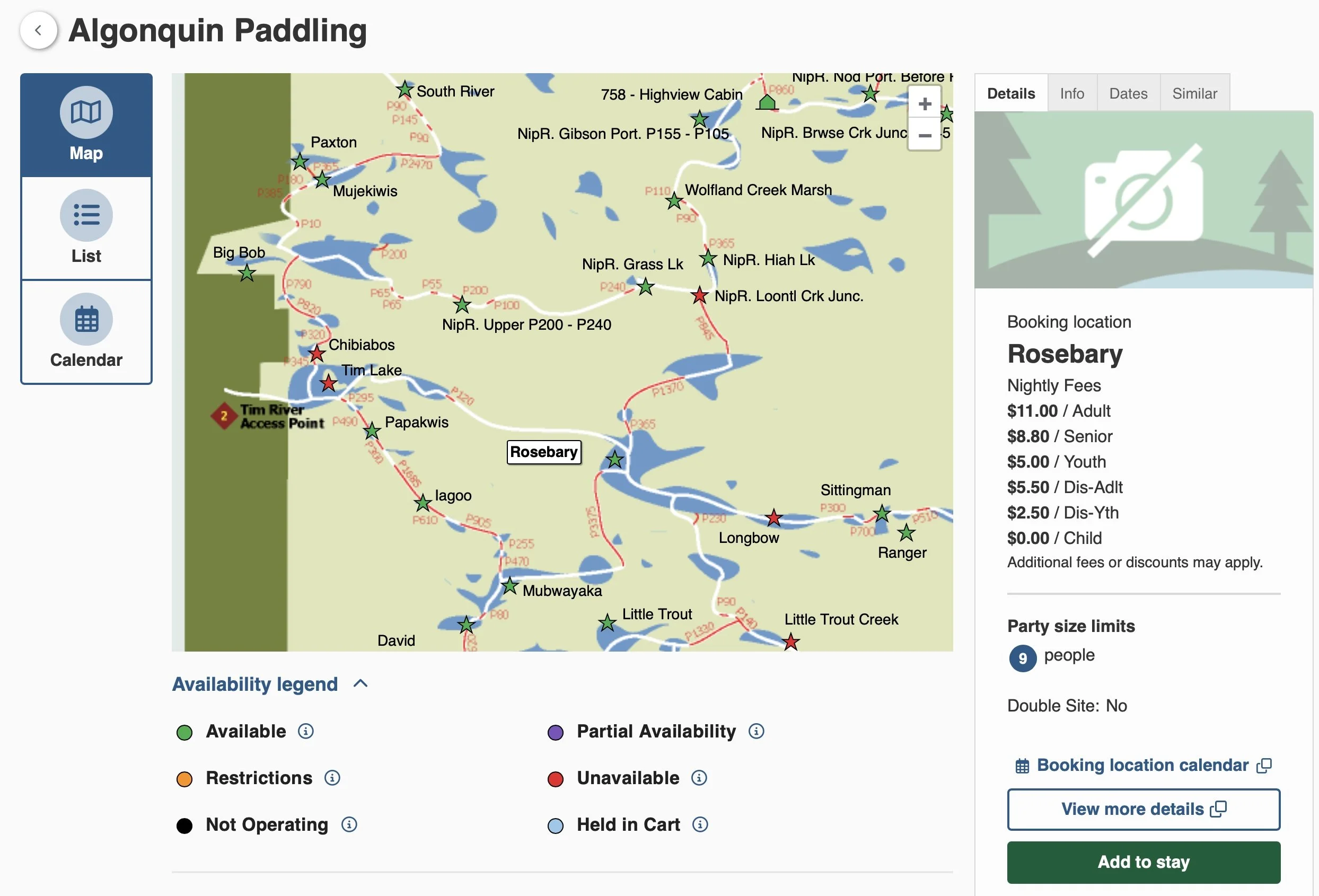
Task: Click the Highview Cabin house marker
Action: [767, 102]
